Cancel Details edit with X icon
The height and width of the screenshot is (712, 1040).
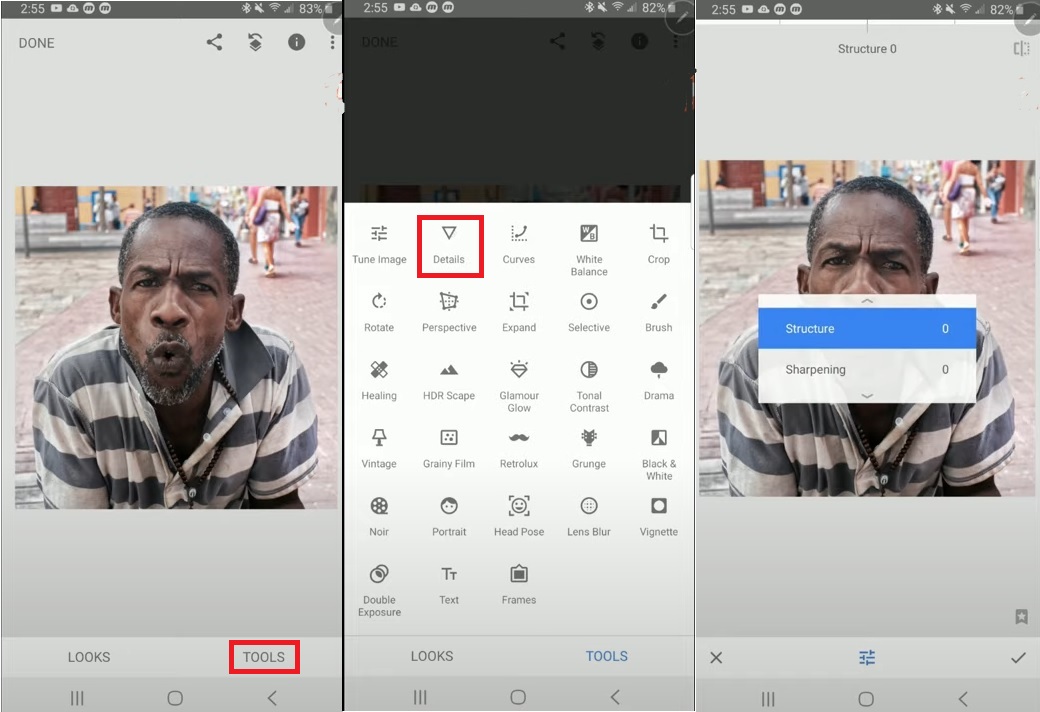click(x=716, y=658)
